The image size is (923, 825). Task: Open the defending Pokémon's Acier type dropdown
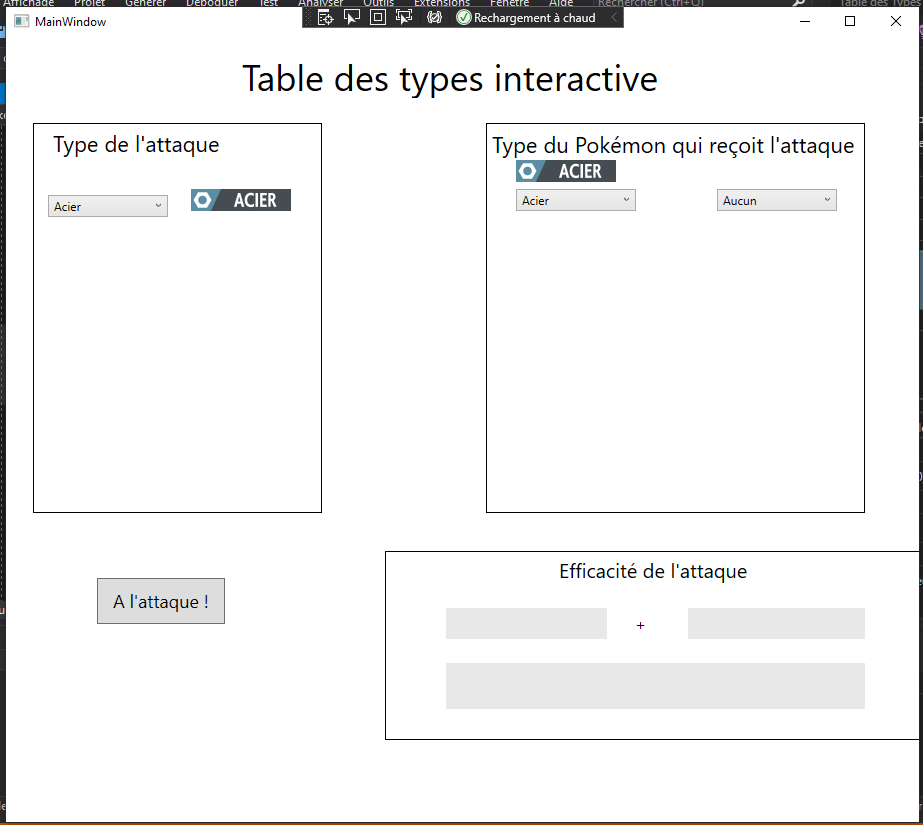pos(575,199)
